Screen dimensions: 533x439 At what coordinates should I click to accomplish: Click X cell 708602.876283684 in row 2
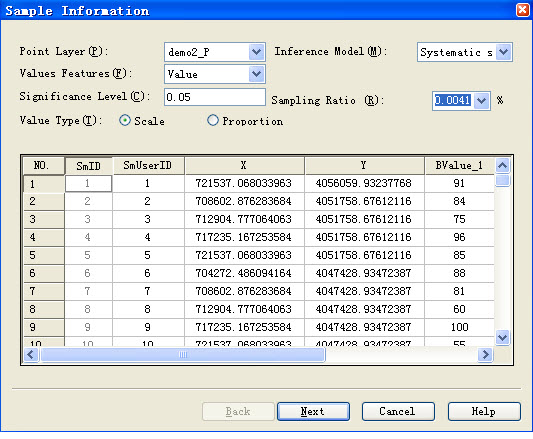(x=244, y=201)
